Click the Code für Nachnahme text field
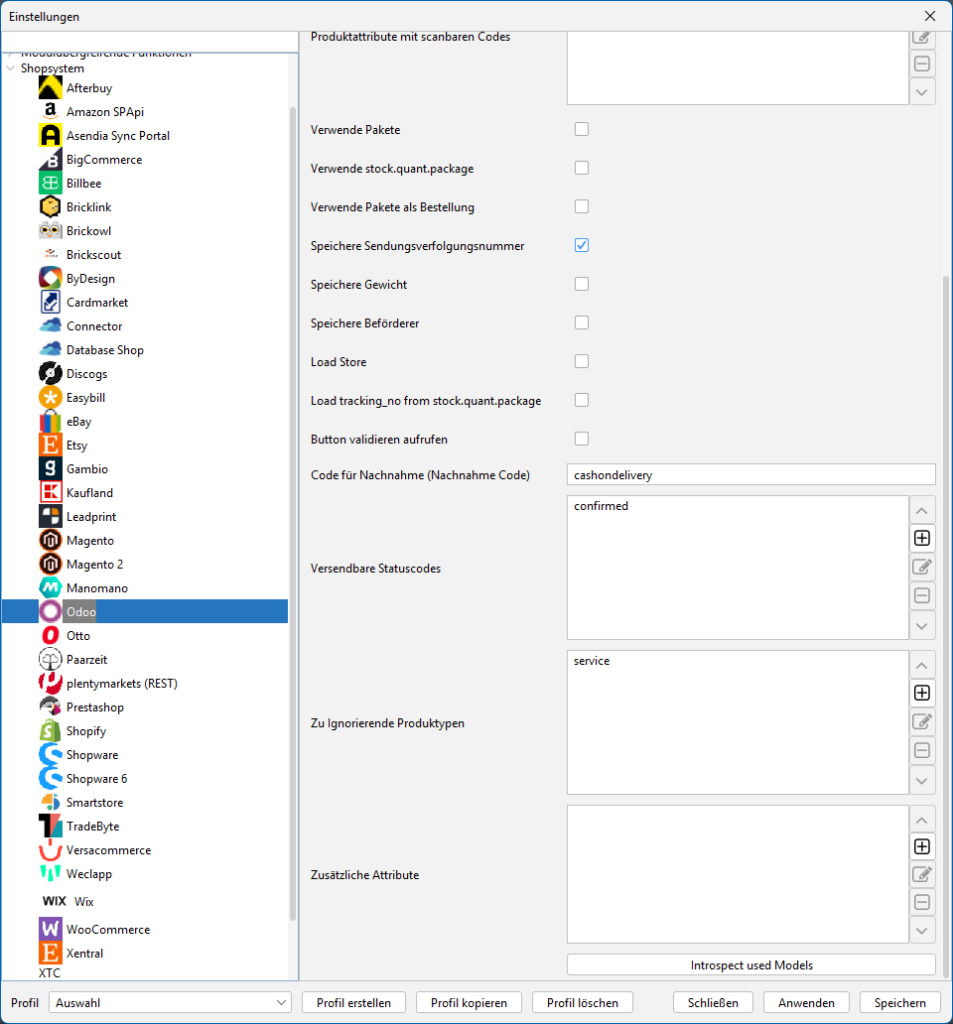Screen dimensions: 953x1024 point(750,475)
